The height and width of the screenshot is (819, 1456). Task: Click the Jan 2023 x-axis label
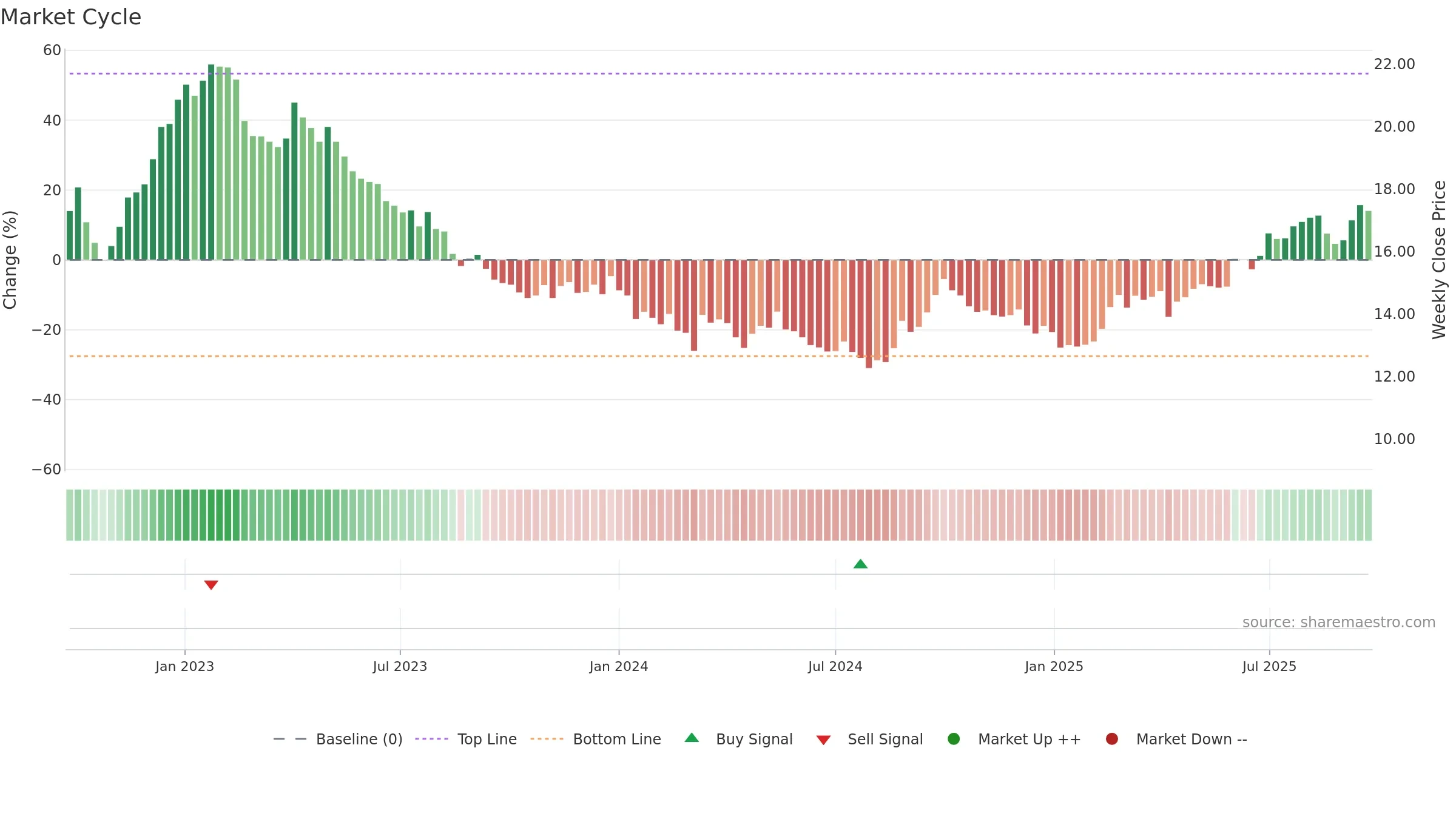pyautogui.click(x=184, y=666)
